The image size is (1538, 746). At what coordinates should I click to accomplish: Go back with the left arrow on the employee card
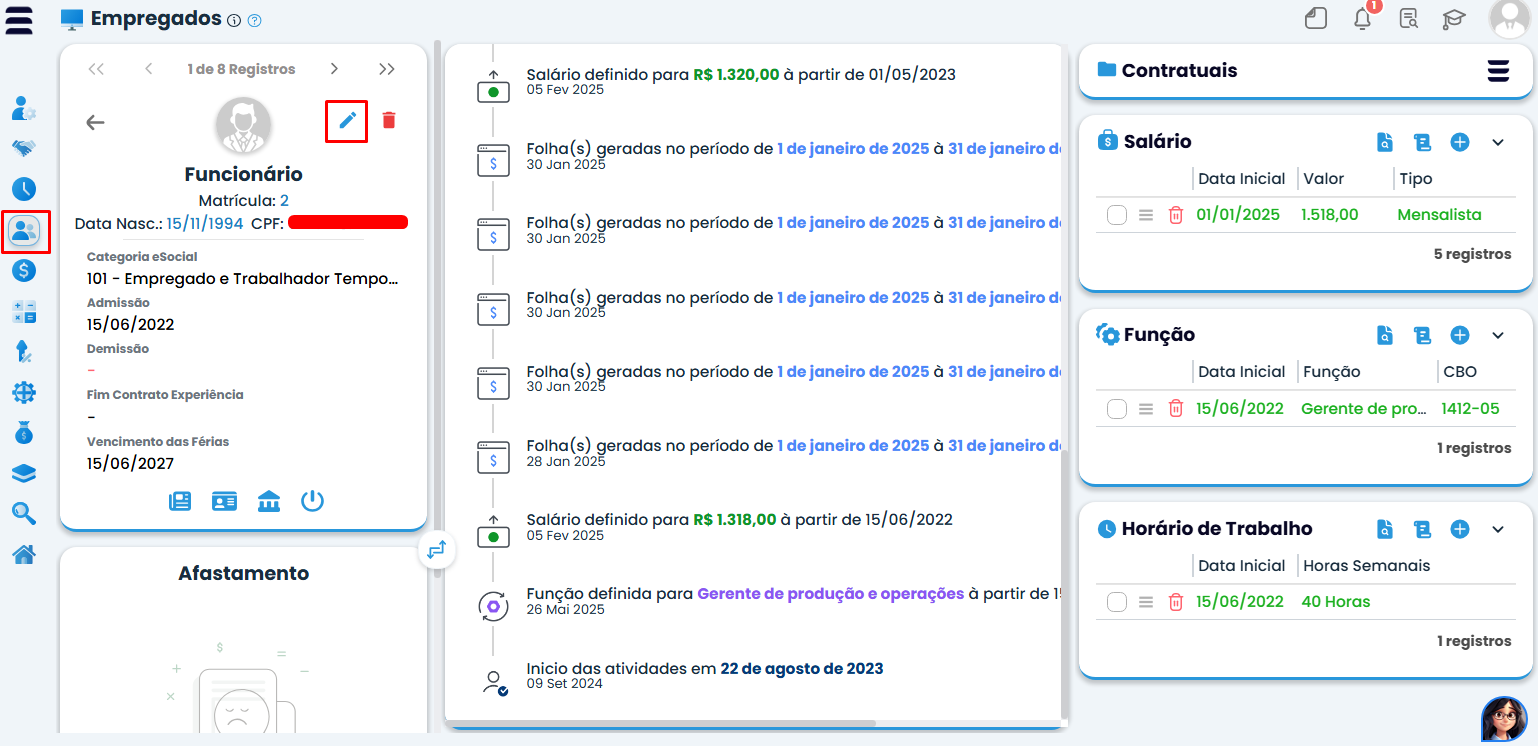point(95,122)
